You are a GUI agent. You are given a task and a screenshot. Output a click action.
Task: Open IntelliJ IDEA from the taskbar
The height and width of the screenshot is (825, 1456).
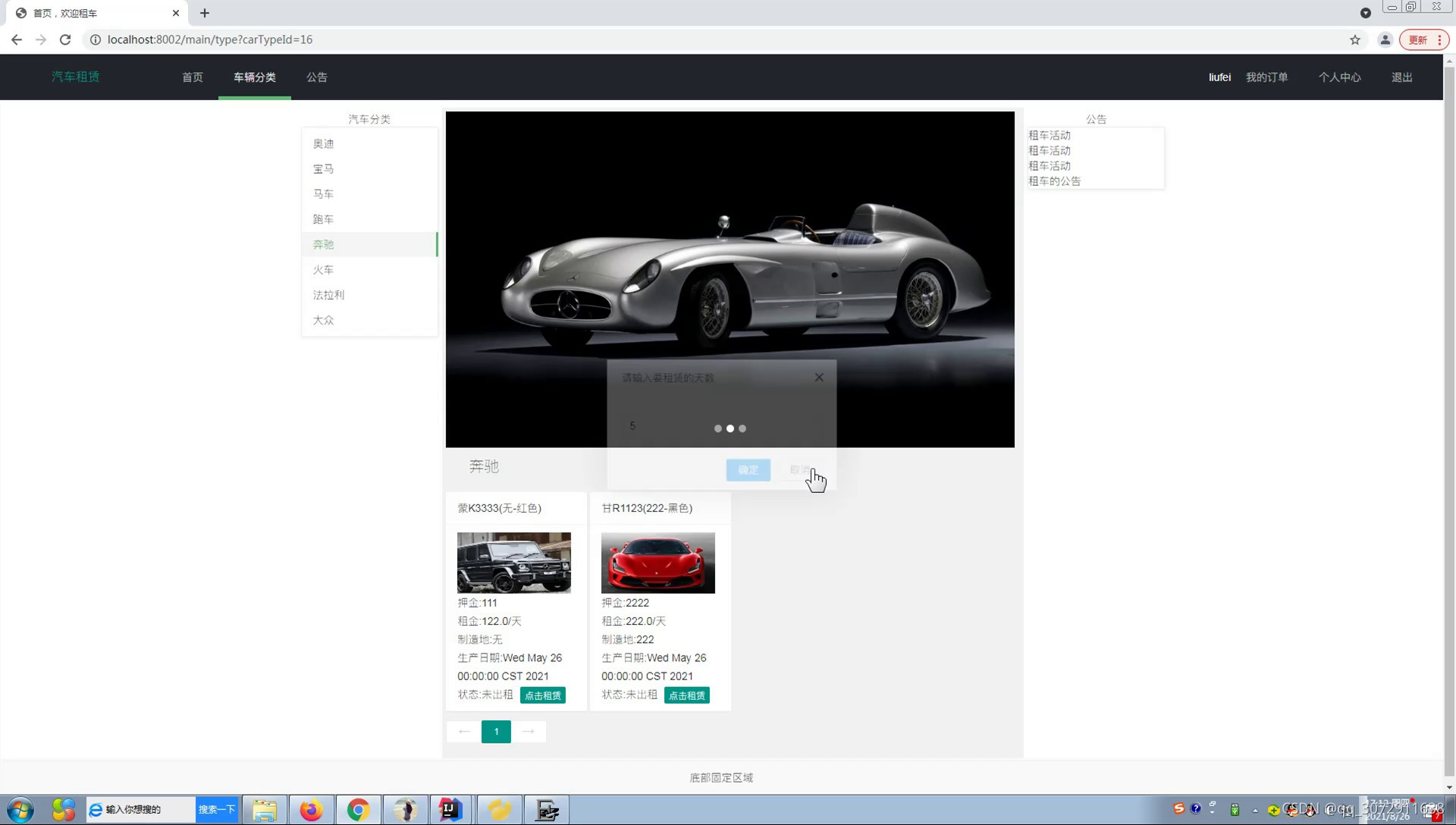[450, 810]
